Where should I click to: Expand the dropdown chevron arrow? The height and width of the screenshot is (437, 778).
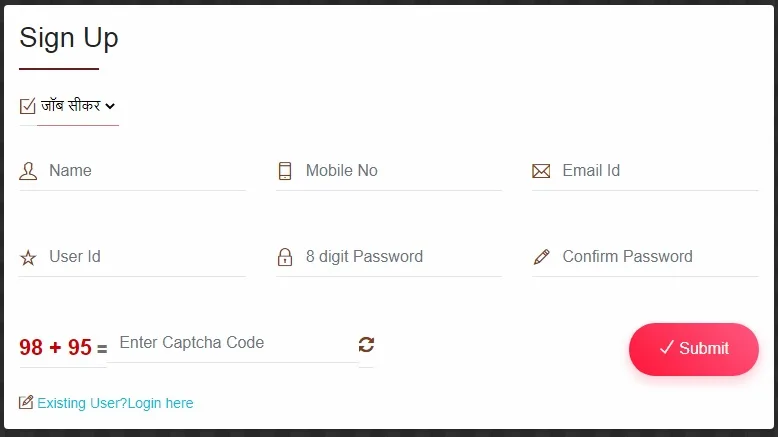click(110, 106)
